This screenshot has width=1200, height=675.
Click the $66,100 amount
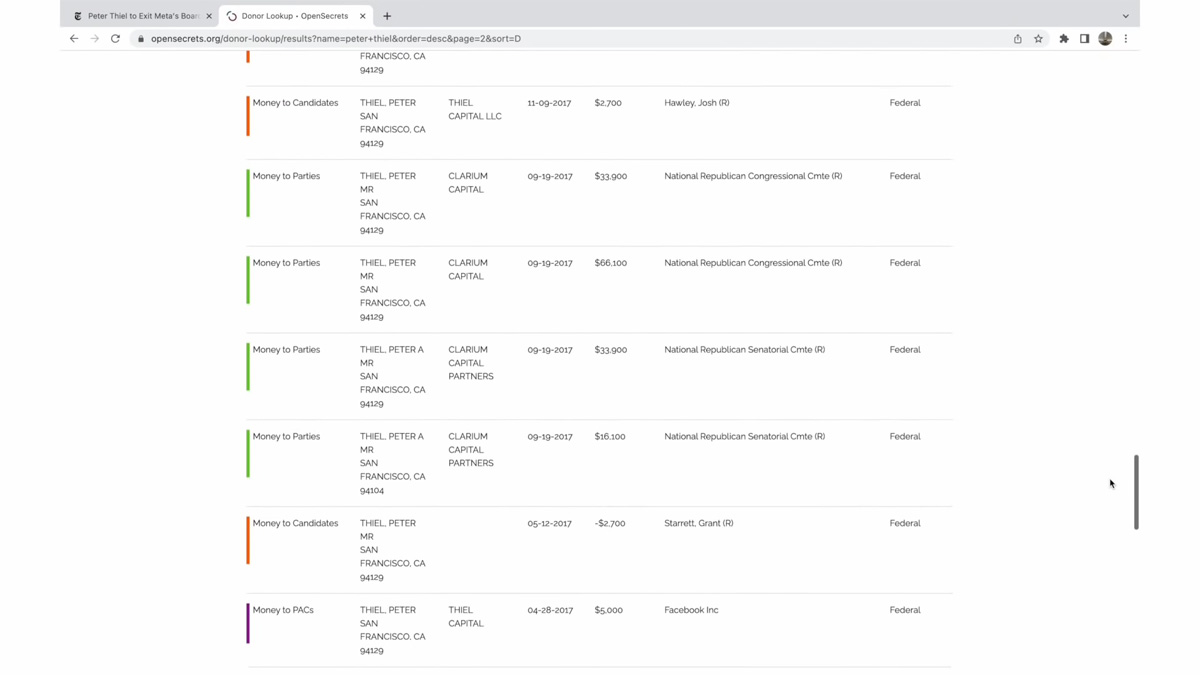coord(610,263)
